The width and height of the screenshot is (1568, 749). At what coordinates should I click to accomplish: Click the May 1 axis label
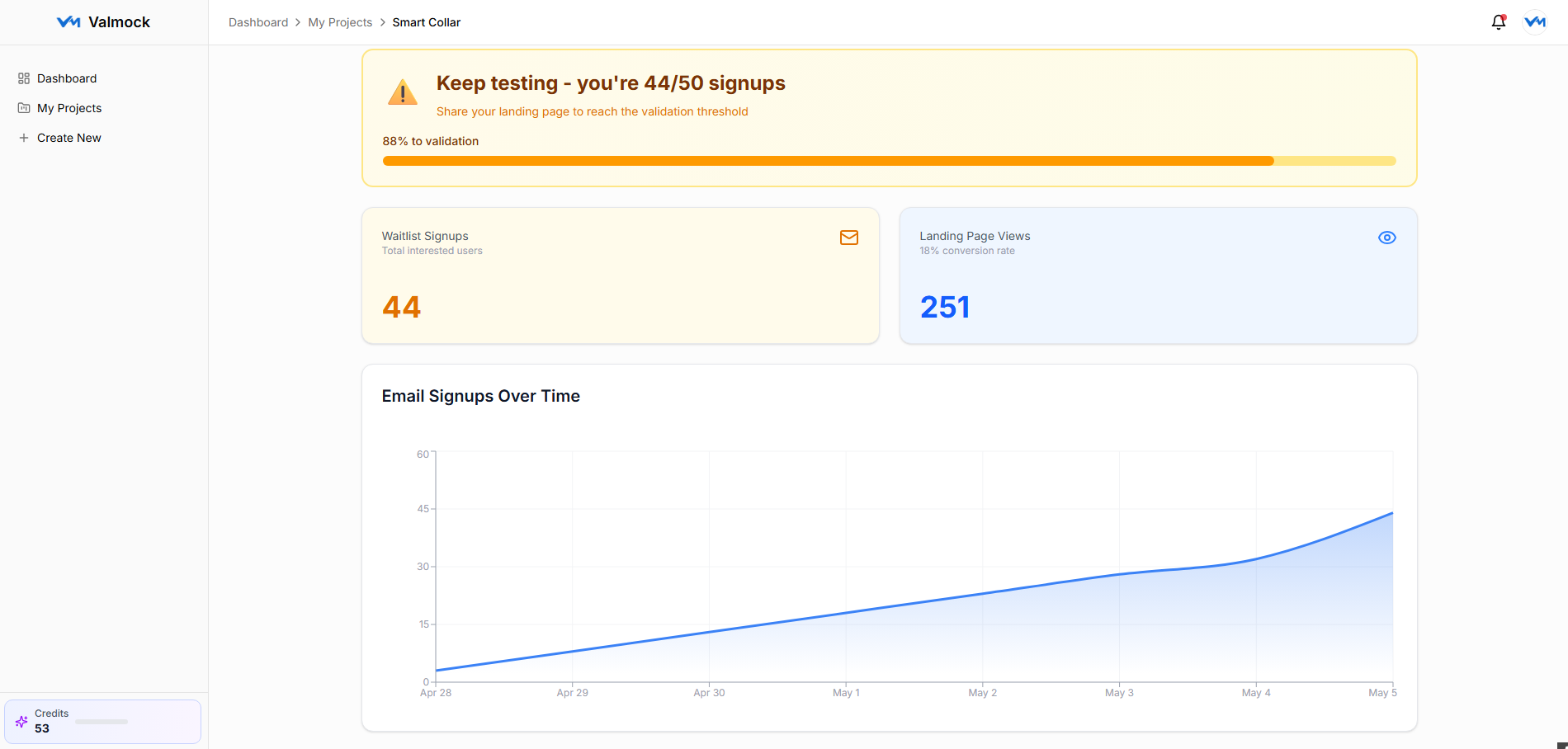pyautogui.click(x=846, y=693)
